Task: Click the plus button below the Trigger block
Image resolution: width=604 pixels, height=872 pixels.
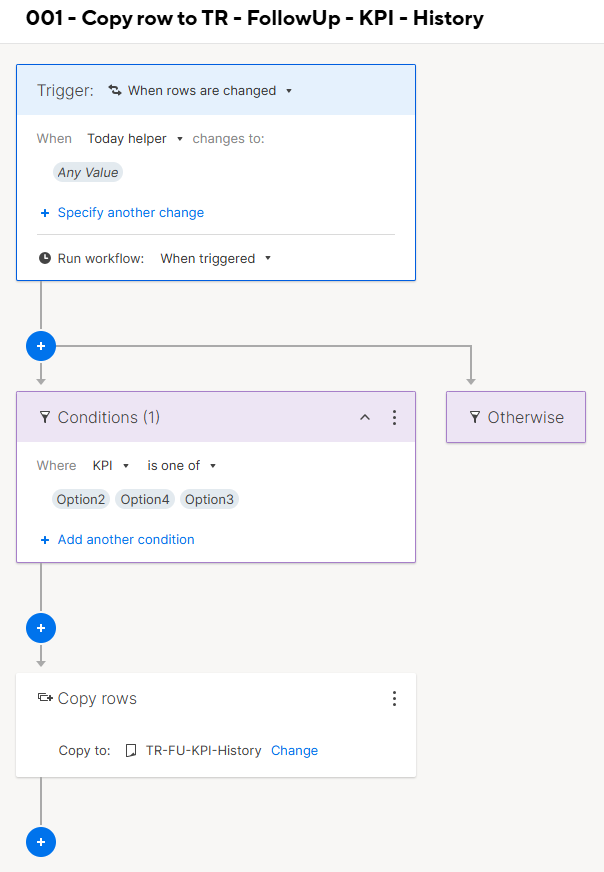Action: tap(41, 346)
